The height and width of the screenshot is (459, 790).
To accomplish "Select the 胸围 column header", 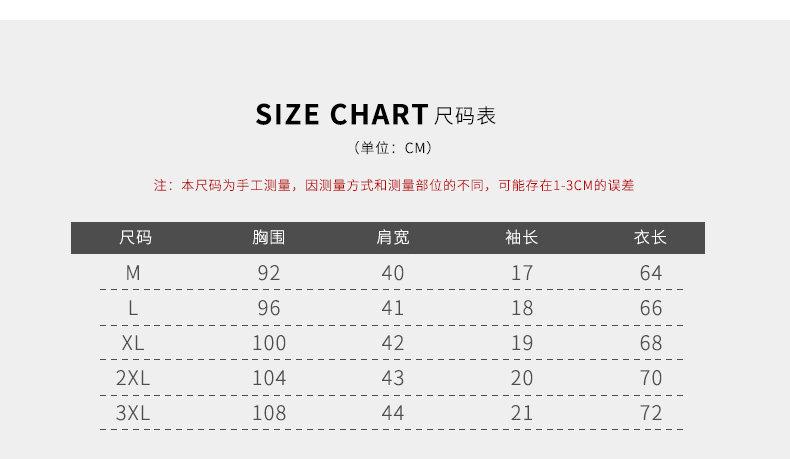I will tap(269, 238).
